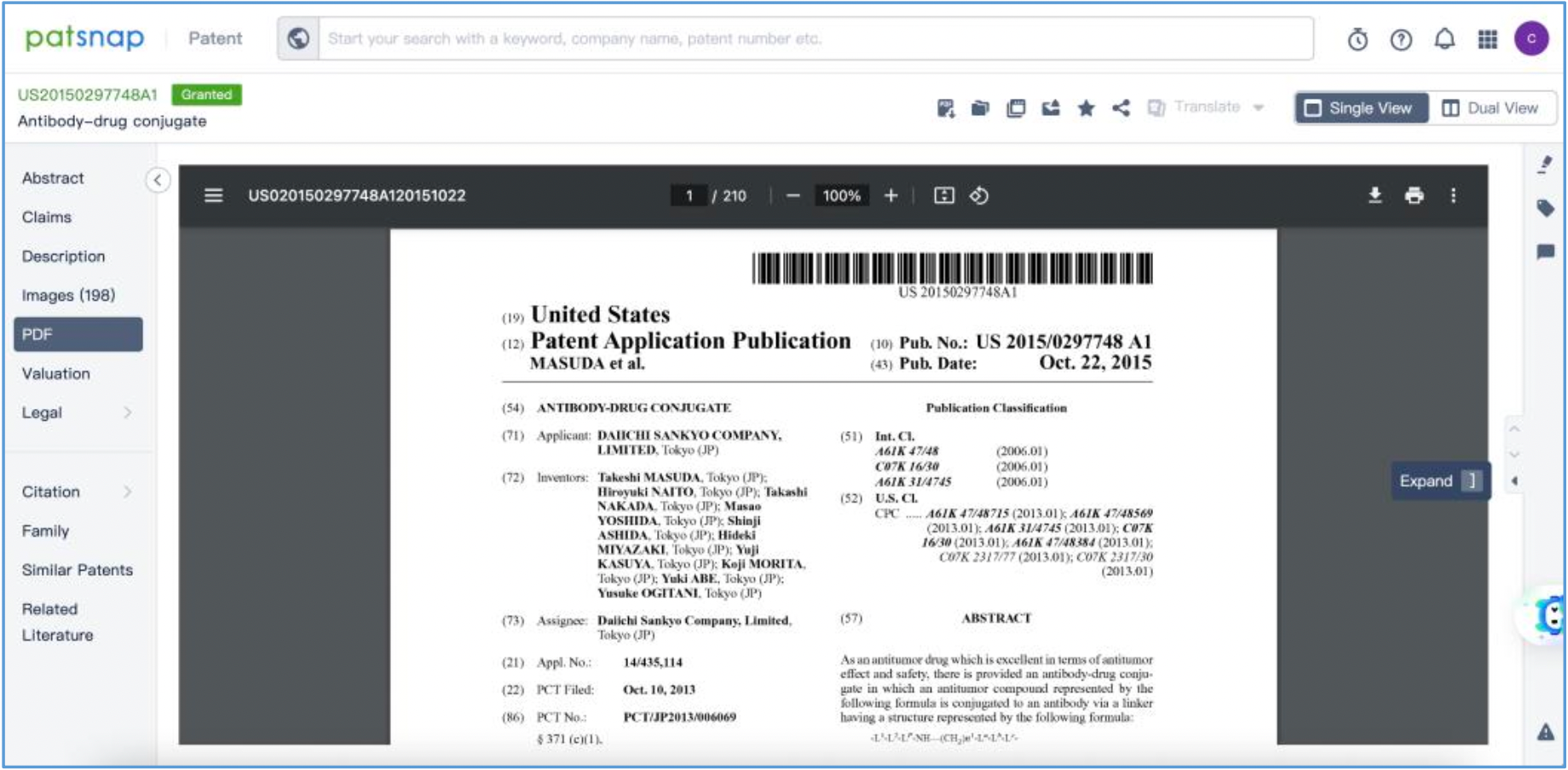Open the Abstract section
1568x770 pixels.
(x=53, y=178)
